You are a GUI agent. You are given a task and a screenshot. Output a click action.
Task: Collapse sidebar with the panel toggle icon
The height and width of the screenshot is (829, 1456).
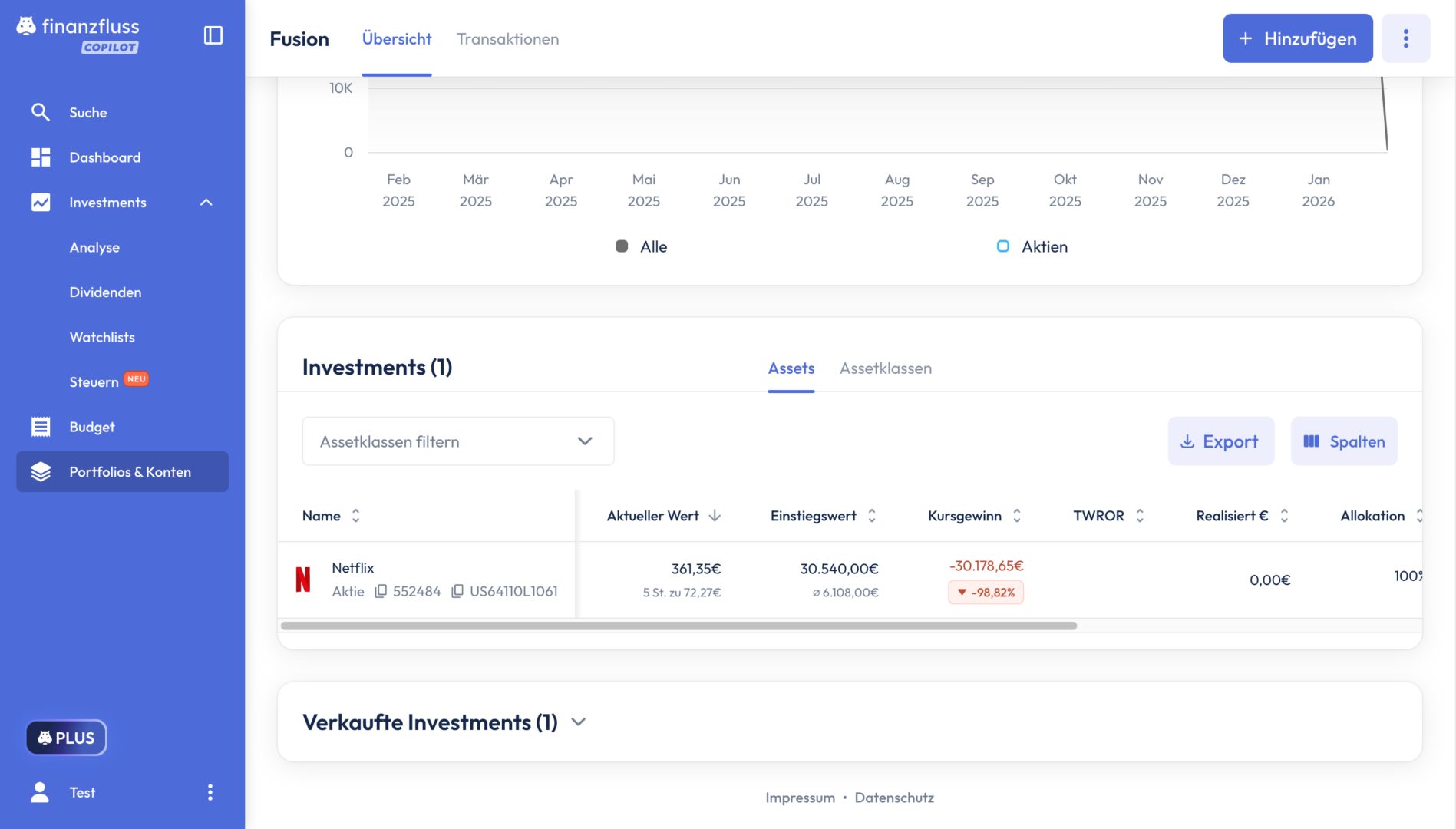[x=213, y=35]
